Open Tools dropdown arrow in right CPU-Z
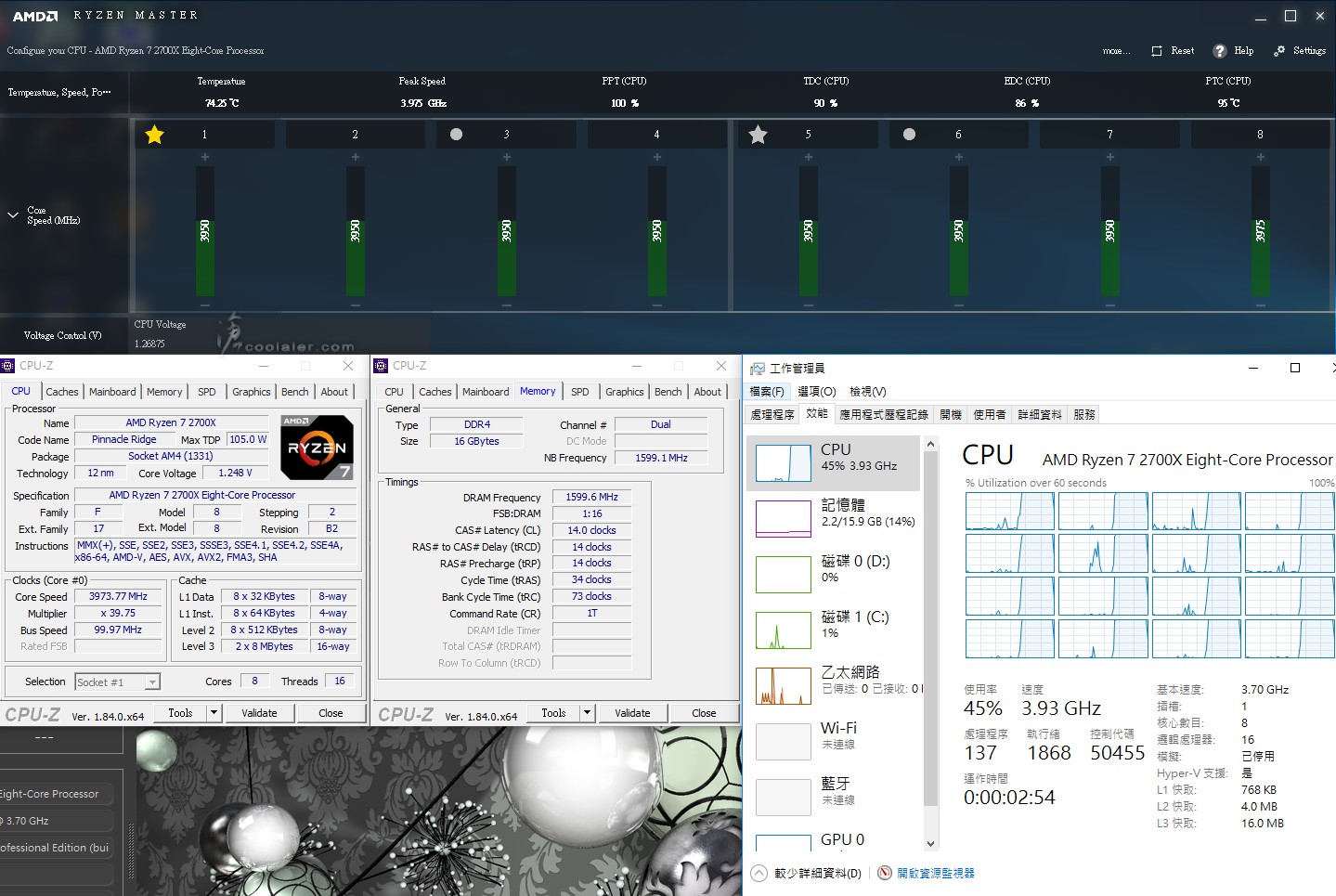1336x896 pixels. point(587,713)
